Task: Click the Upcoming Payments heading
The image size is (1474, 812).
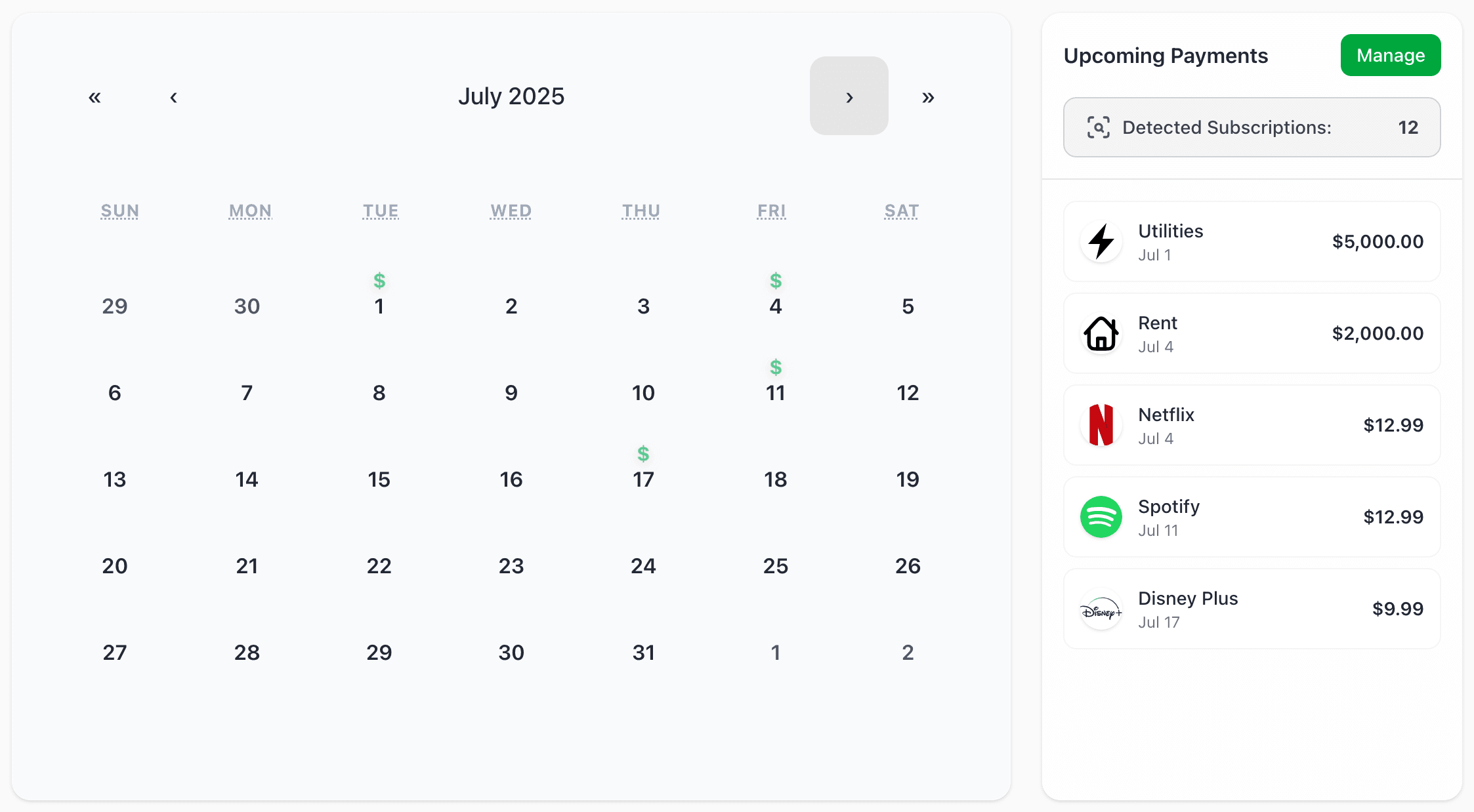Action: point(1166,56)
